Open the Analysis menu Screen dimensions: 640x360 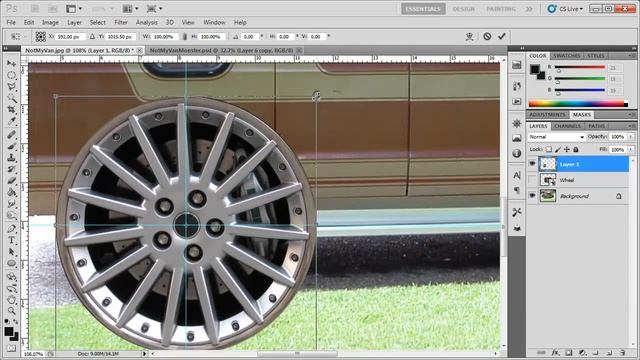point(147,22)
